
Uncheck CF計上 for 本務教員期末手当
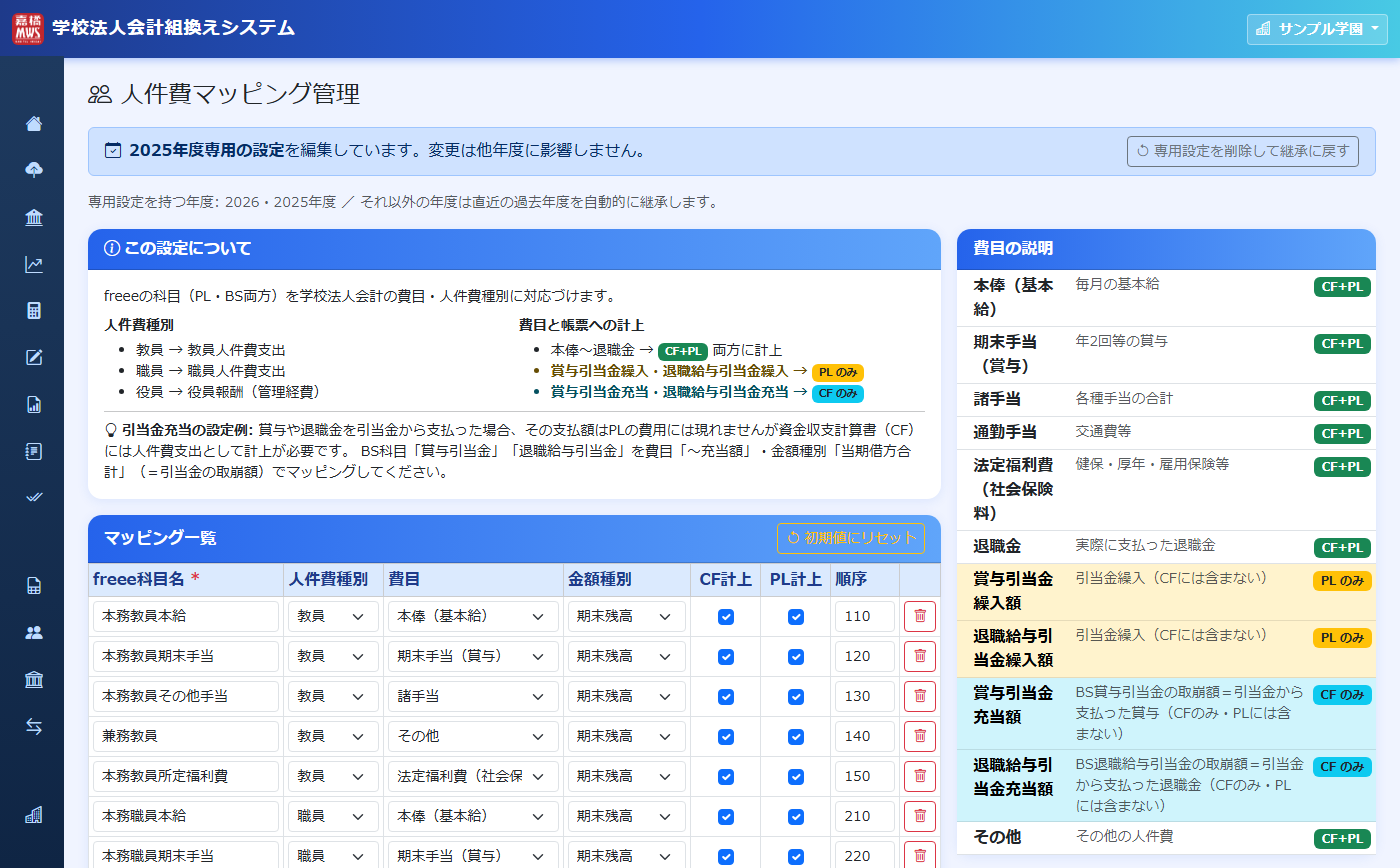coord(726,657)
